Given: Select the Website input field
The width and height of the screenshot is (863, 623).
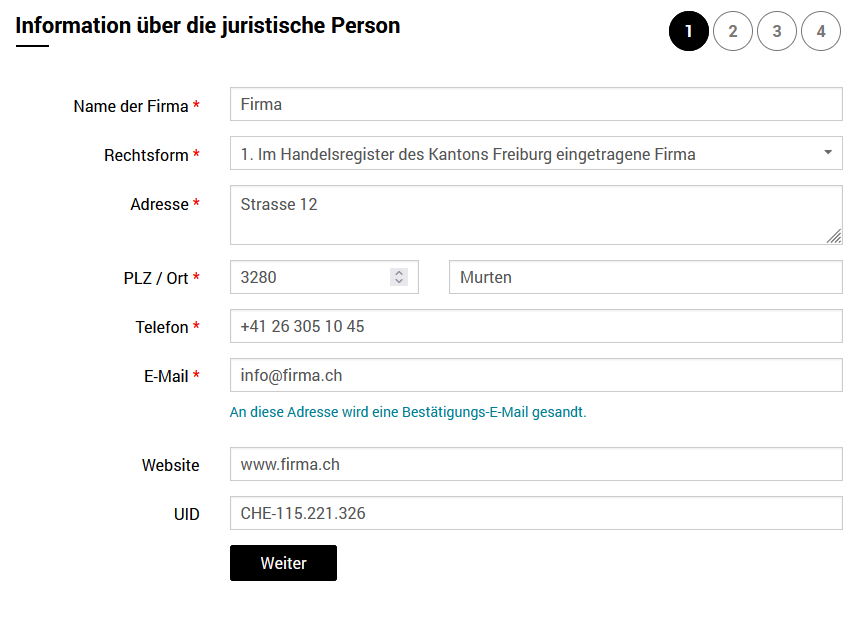Looking at the screenshot, I should click(536, 465).
